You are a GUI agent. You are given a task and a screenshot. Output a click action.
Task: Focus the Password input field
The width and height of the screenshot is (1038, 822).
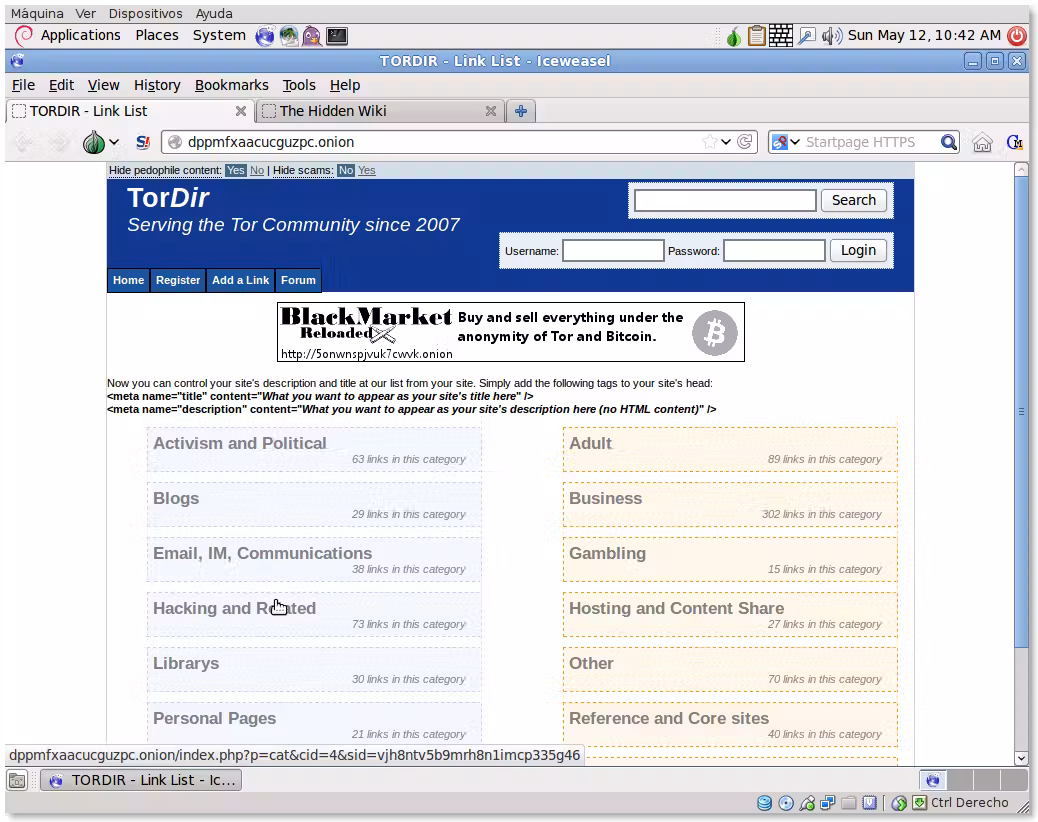pos(774,251)
